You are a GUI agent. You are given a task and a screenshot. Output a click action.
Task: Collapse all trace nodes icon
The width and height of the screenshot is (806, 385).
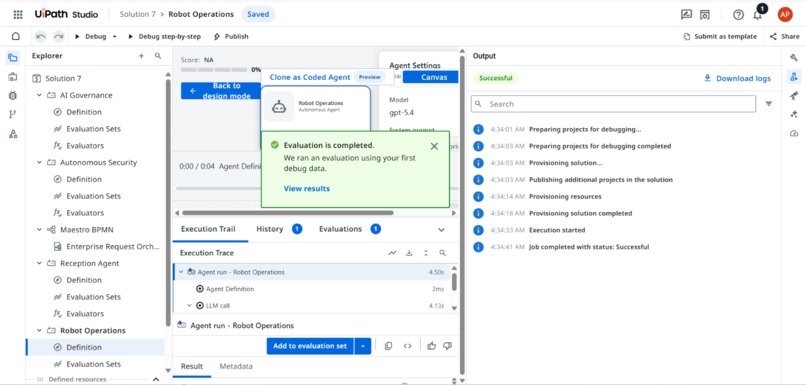426,253
